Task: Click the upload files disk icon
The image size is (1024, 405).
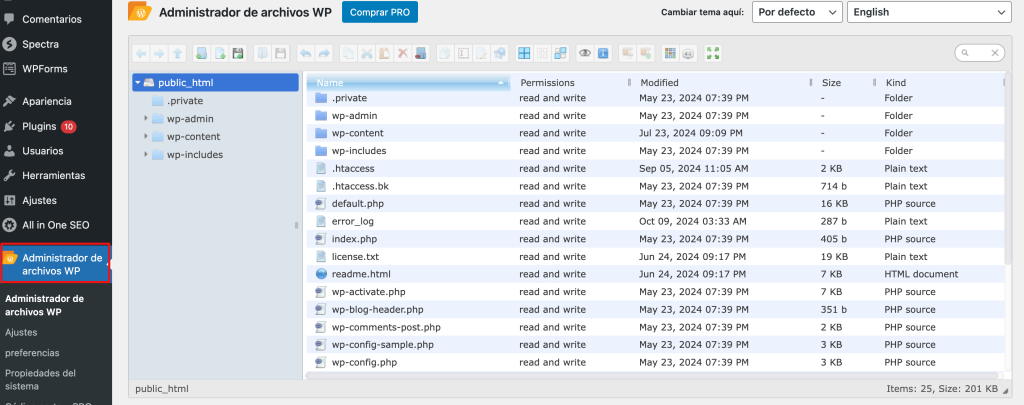Action: coord(238,53)
